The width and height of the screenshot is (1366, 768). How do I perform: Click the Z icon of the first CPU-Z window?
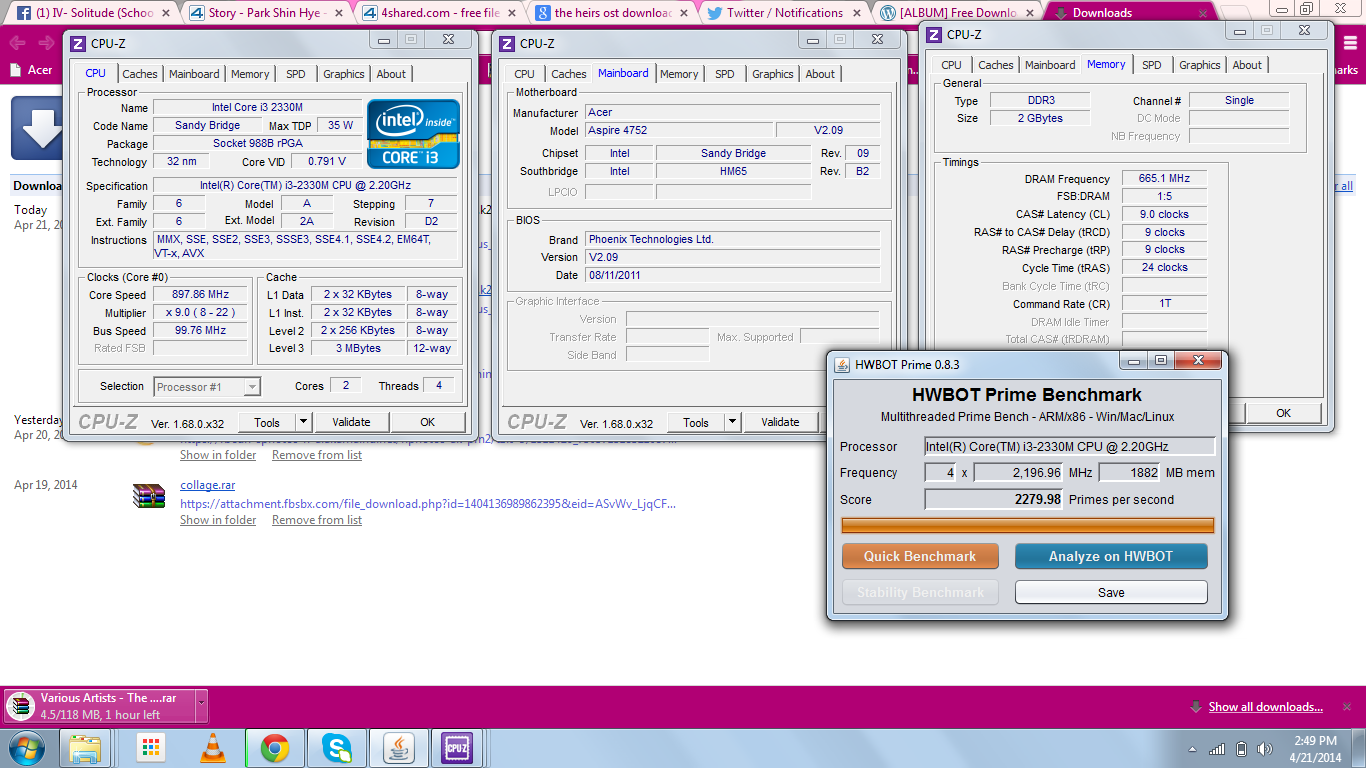[77, 43]
